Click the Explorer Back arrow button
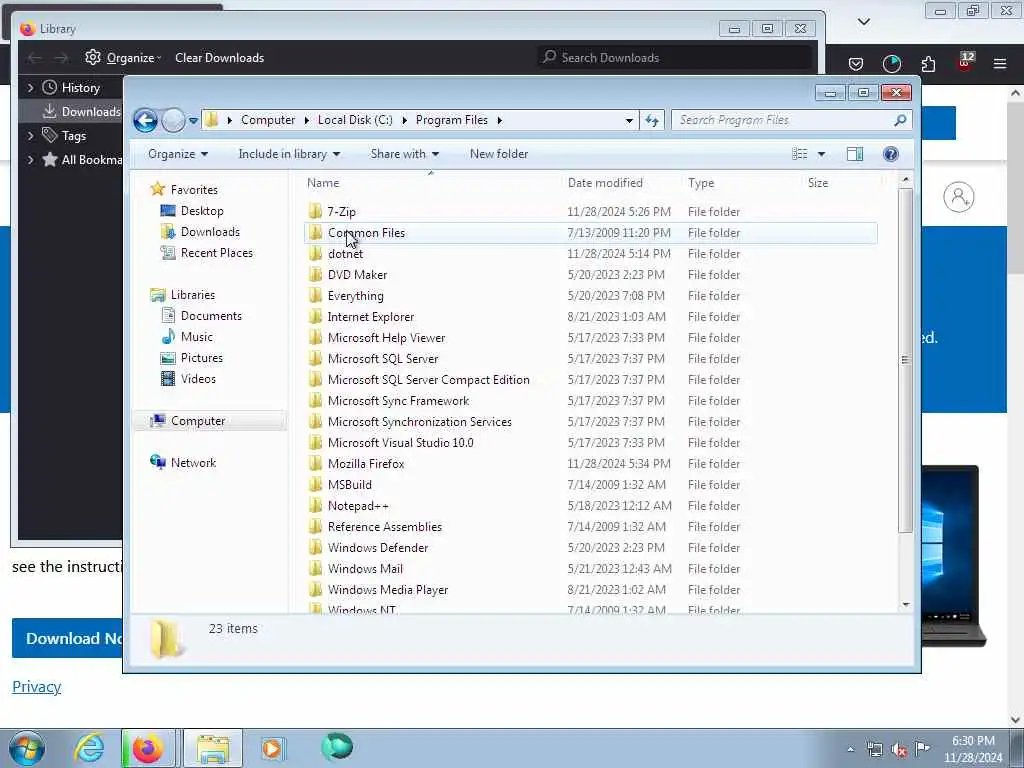This screenshot has height=768, width=1024. pyautogui.click(x=145, y=120)
